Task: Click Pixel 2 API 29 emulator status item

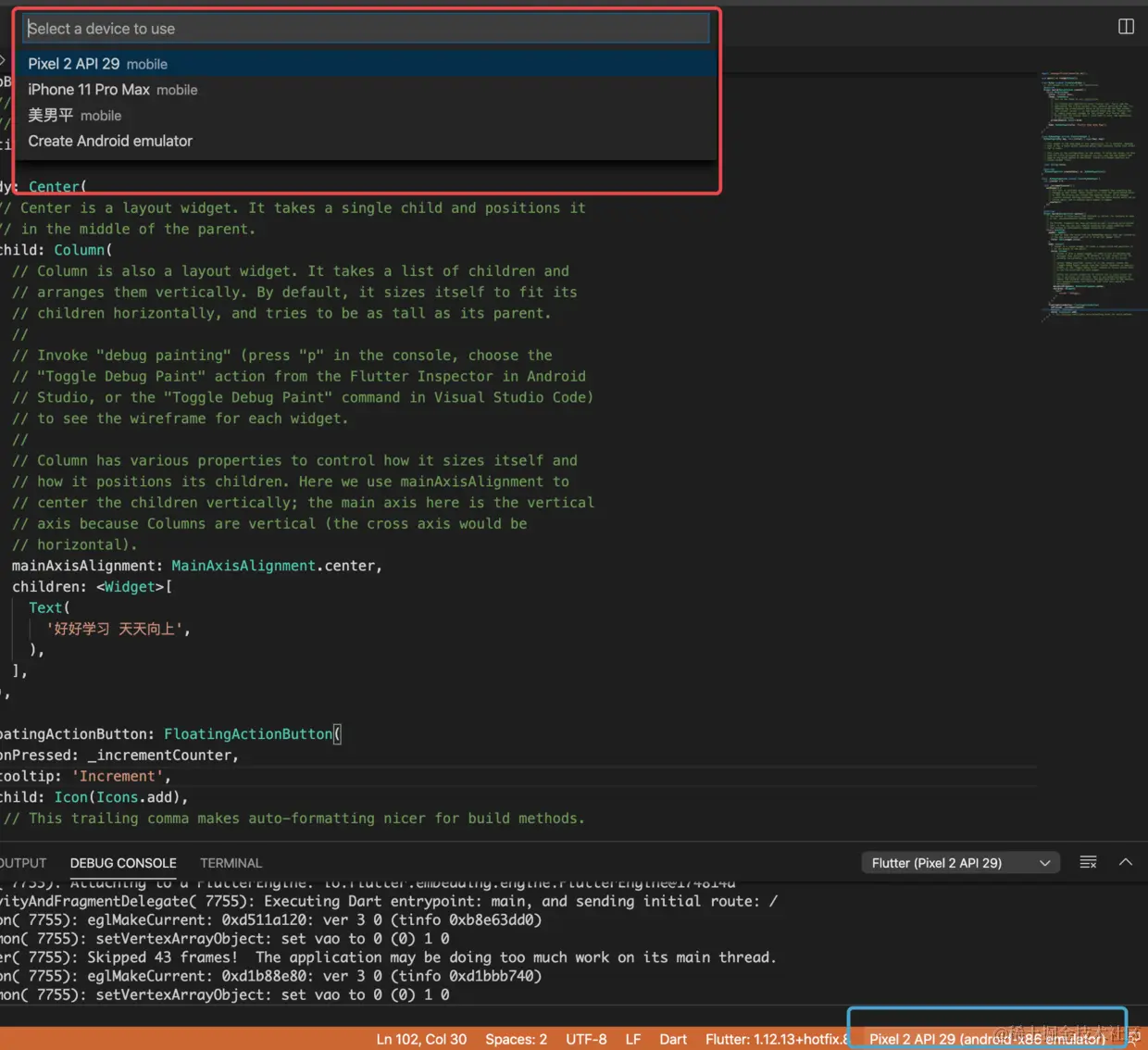Action: (x=987, y=1039)
